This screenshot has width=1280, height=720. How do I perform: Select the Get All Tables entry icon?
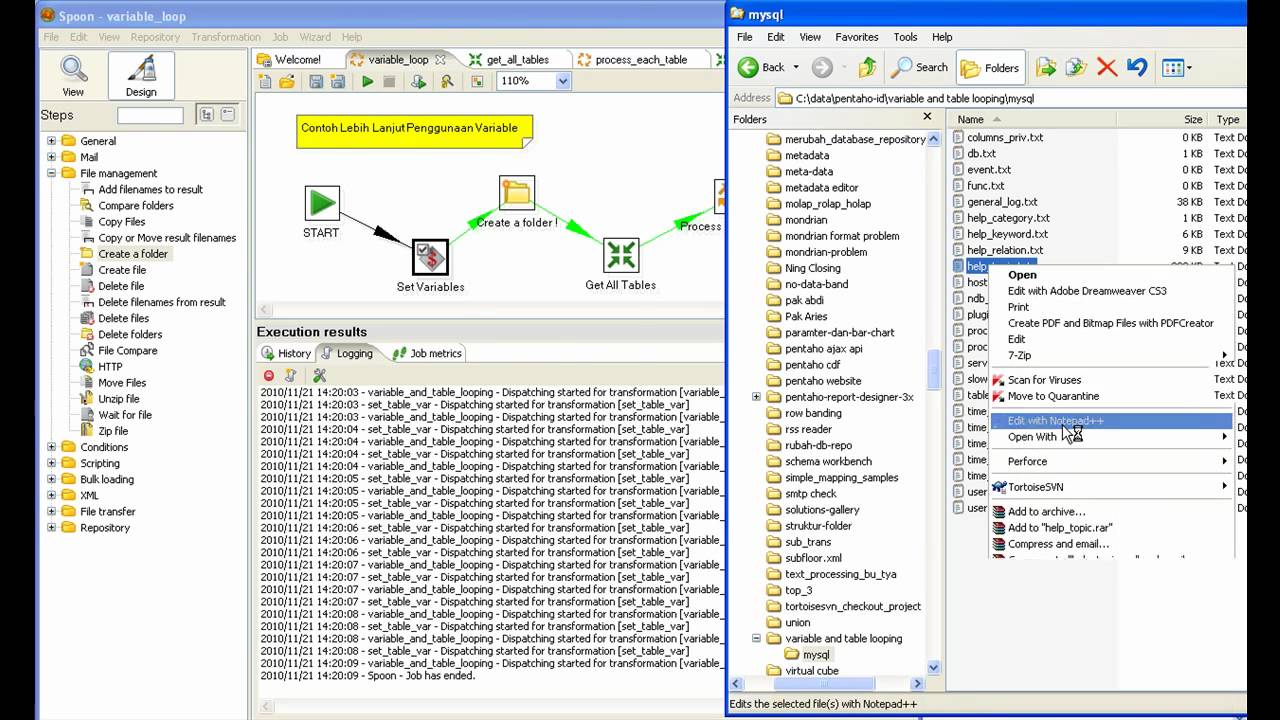coord(621,255)
